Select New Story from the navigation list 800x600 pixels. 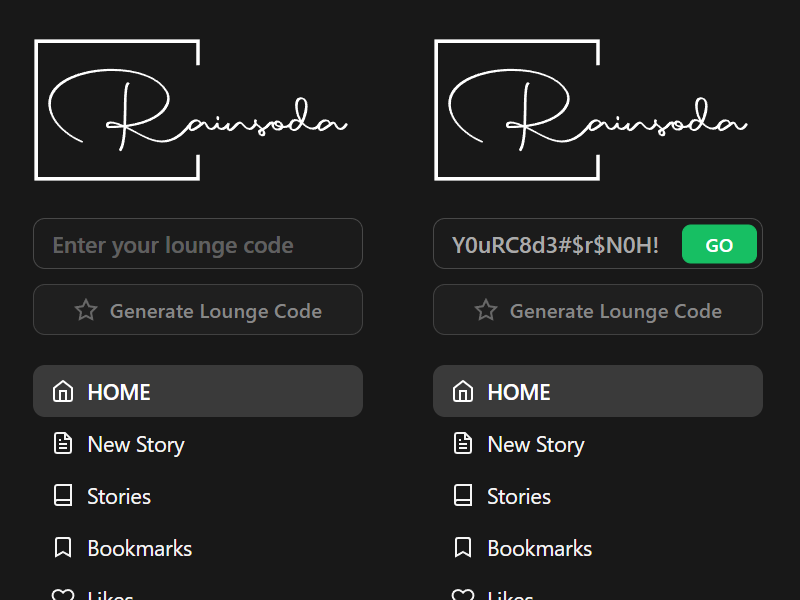[x=136, y=444]
